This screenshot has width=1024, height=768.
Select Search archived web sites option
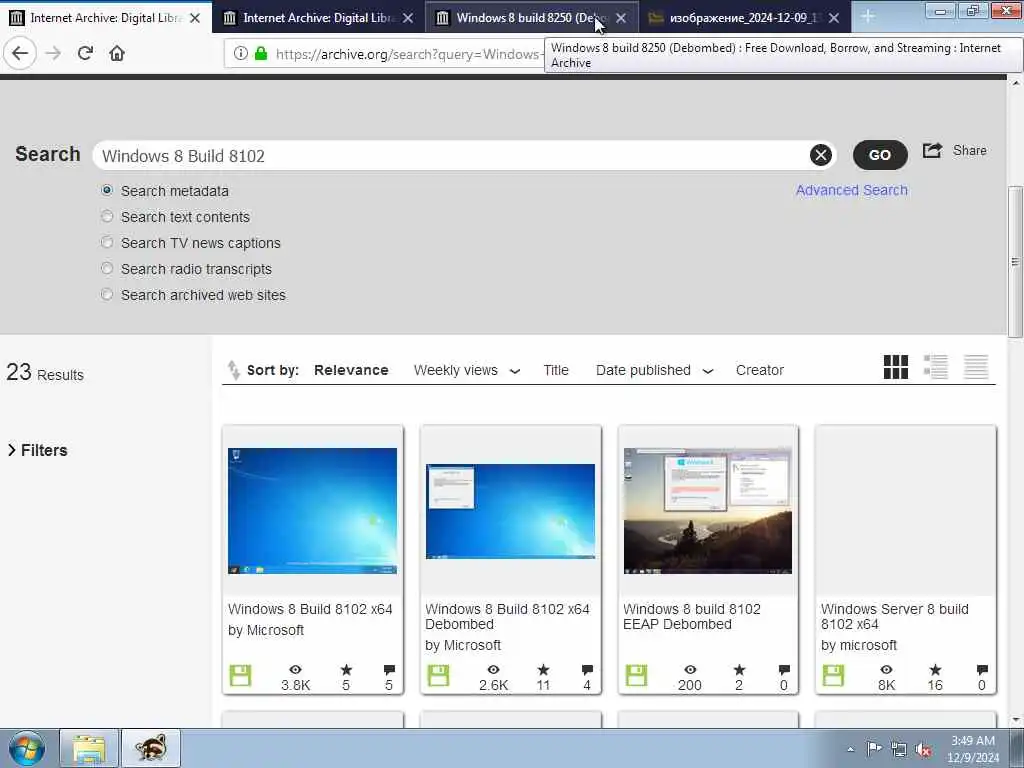pyautogui.click(x=107, y=295)
